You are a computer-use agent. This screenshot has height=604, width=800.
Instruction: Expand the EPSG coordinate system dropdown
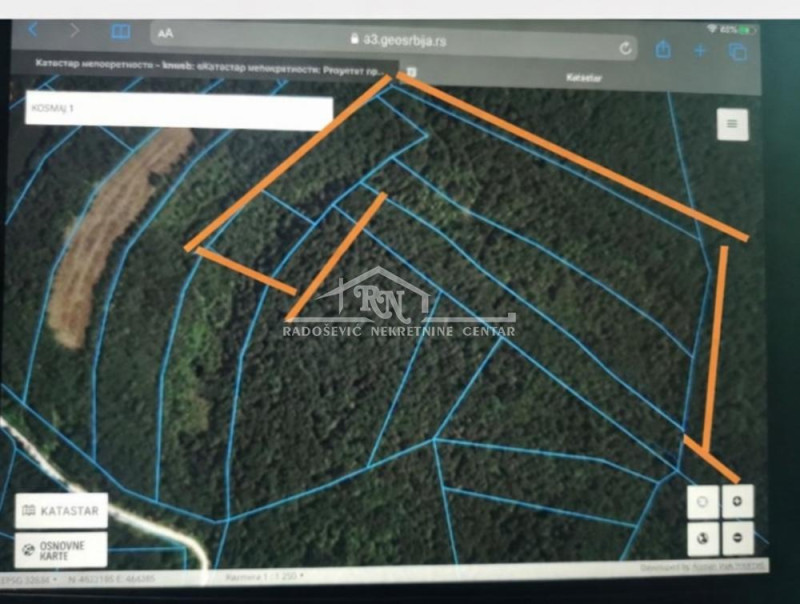click(28, 578)
